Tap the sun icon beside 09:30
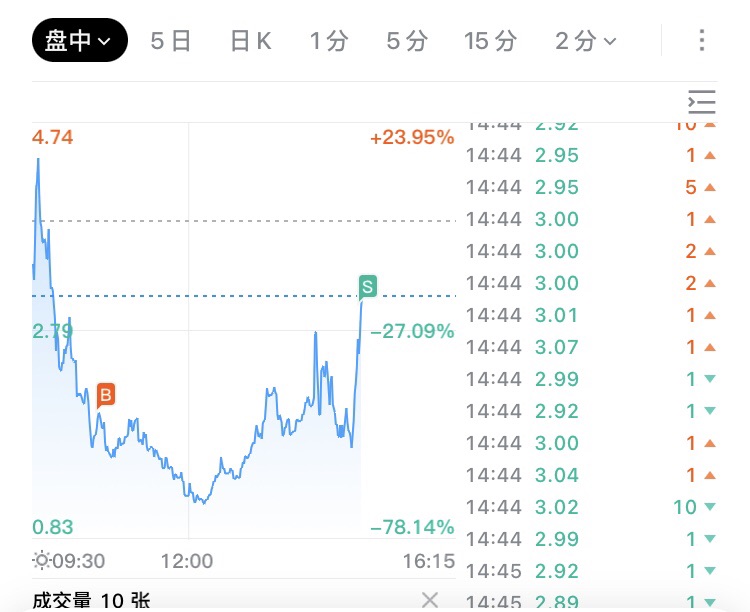 tap(42, 560)
